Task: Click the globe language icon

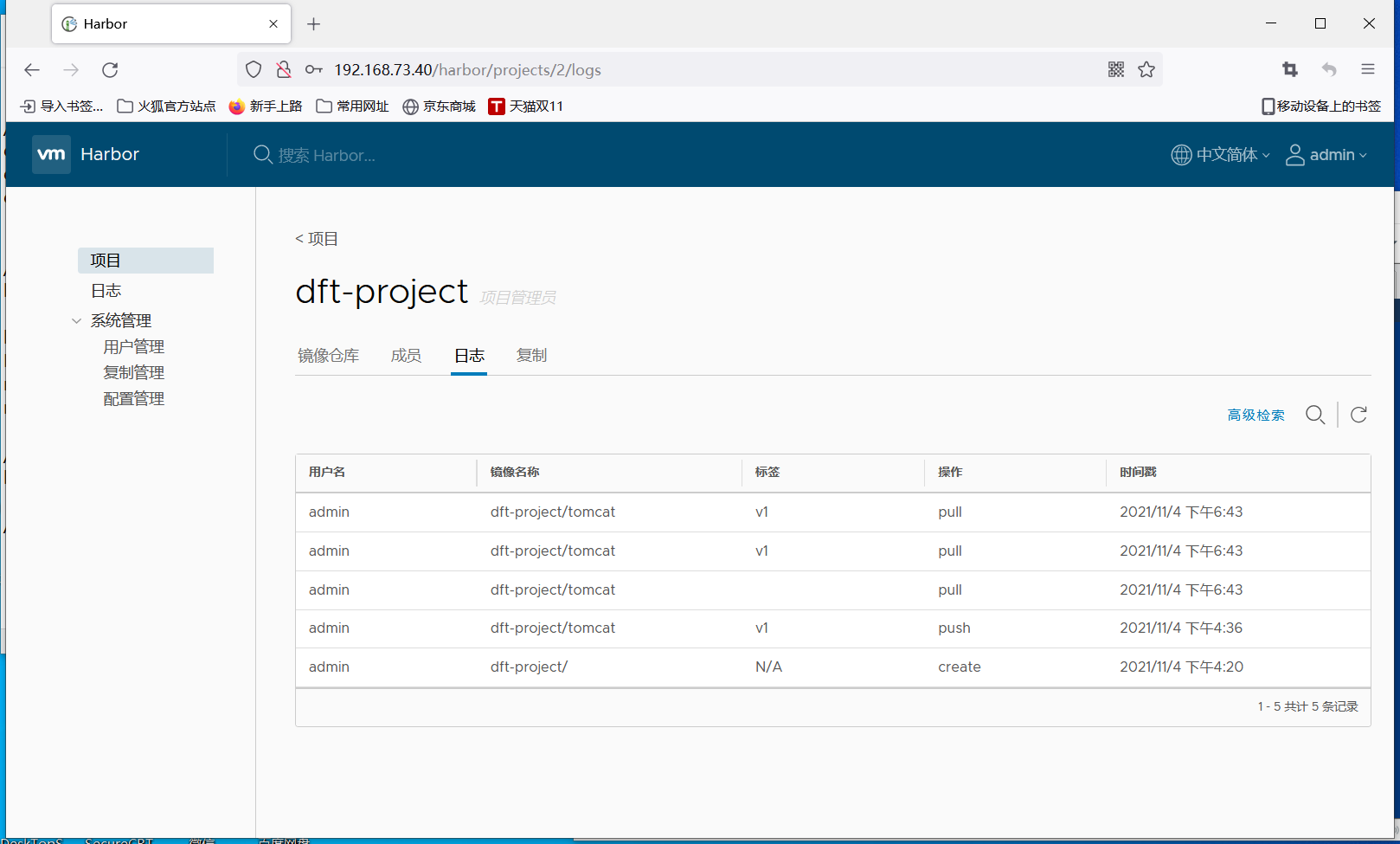Action: pos(1181,155)
